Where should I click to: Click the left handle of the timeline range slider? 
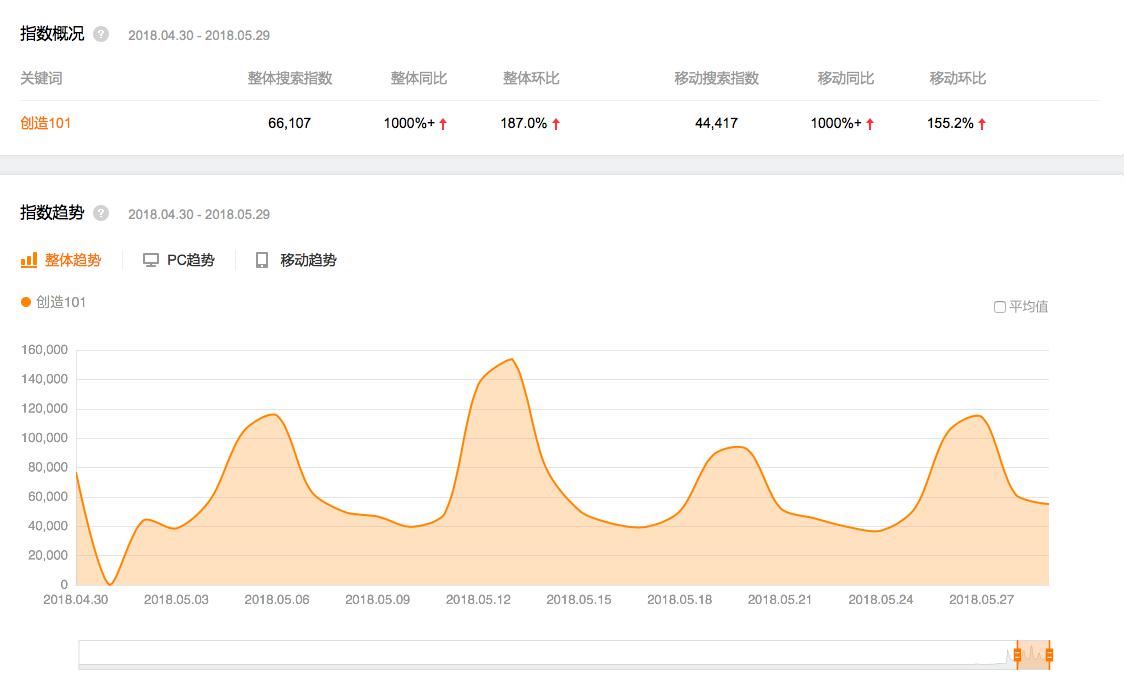[x=1017, y=655]
